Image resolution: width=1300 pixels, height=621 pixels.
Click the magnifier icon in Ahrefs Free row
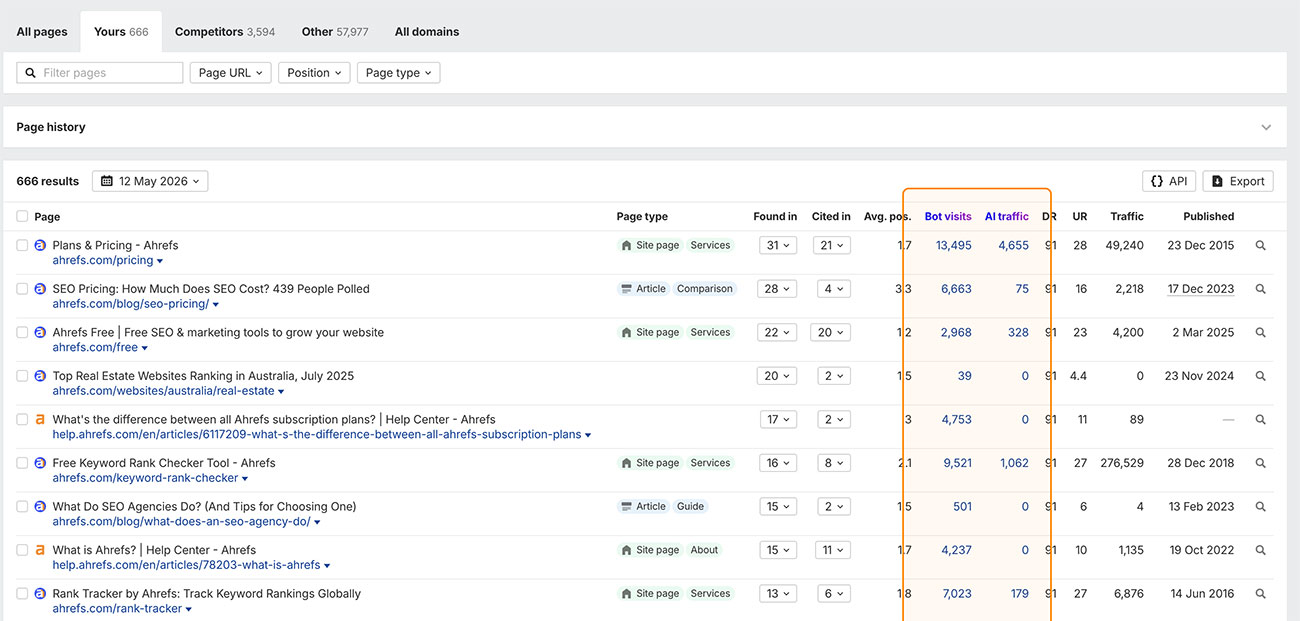[1260, 332]
